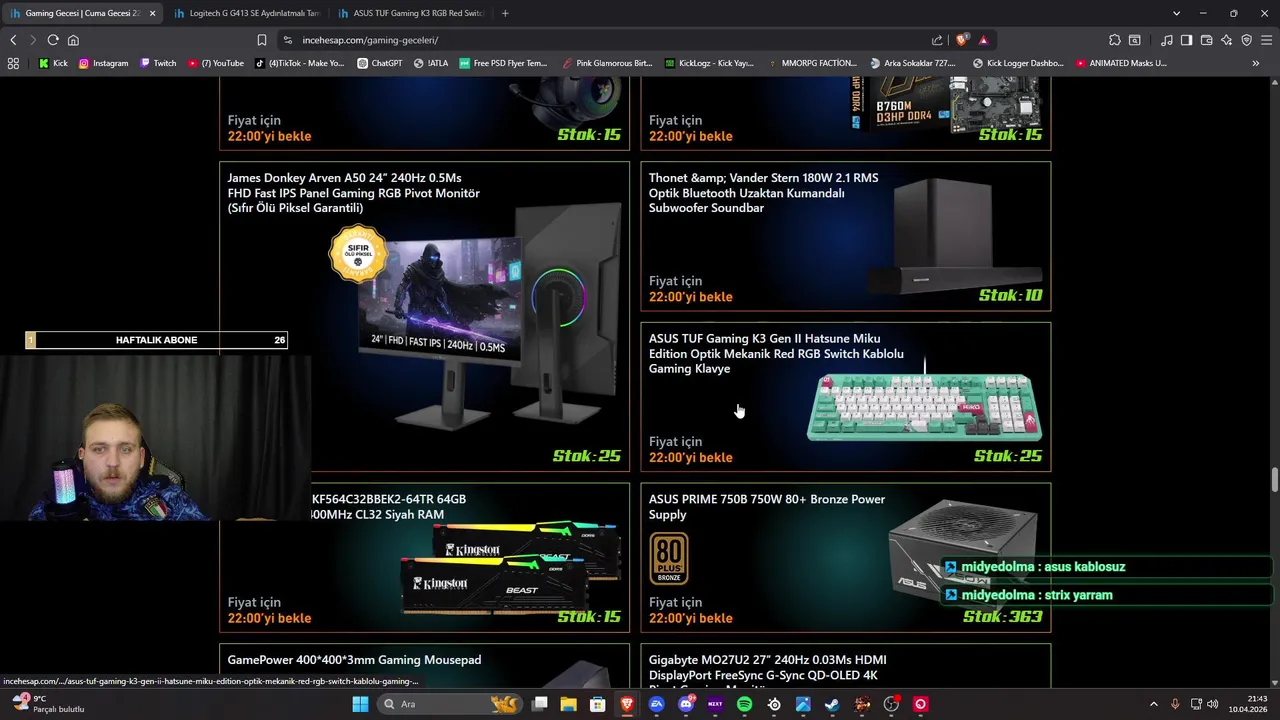Open the browser hamburger menu
The width and height of the screenshot is (1280, 720).
1267,40
